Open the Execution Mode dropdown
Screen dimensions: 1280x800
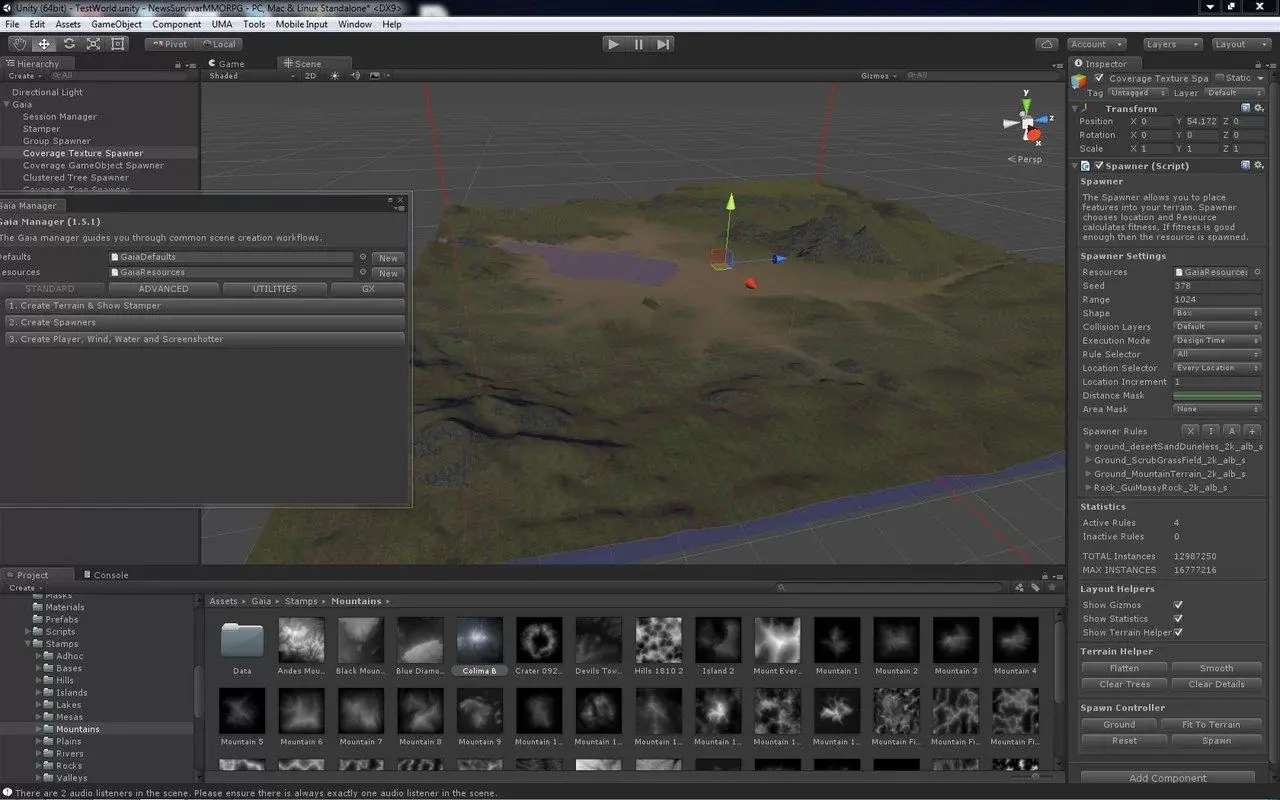tap(1217, 340)
